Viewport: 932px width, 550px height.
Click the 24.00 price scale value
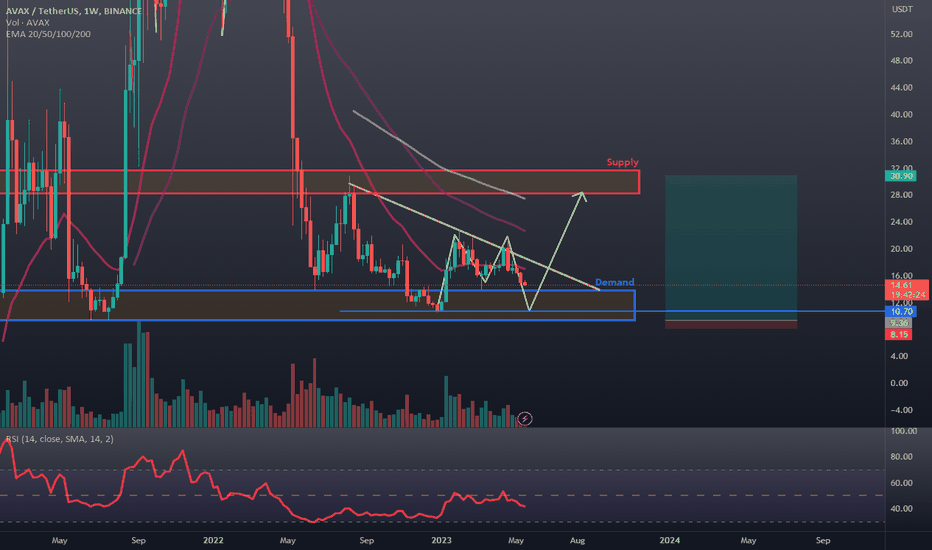[901, 222]
